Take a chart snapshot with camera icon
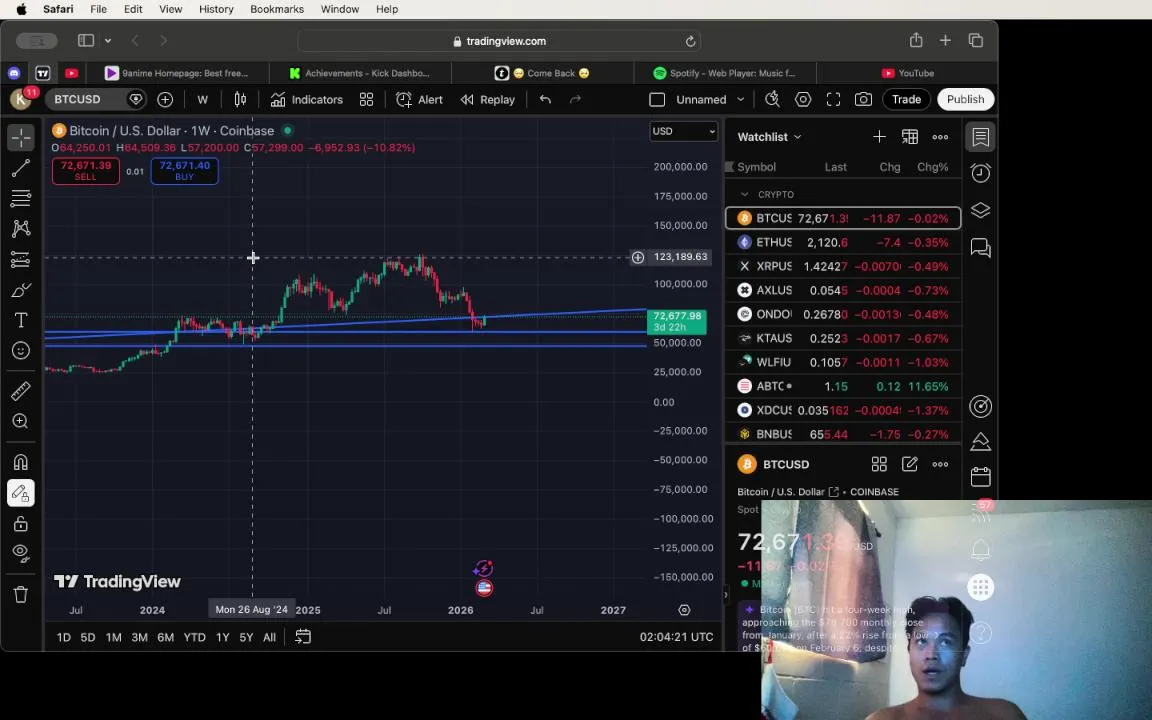 tap(863, 99)
